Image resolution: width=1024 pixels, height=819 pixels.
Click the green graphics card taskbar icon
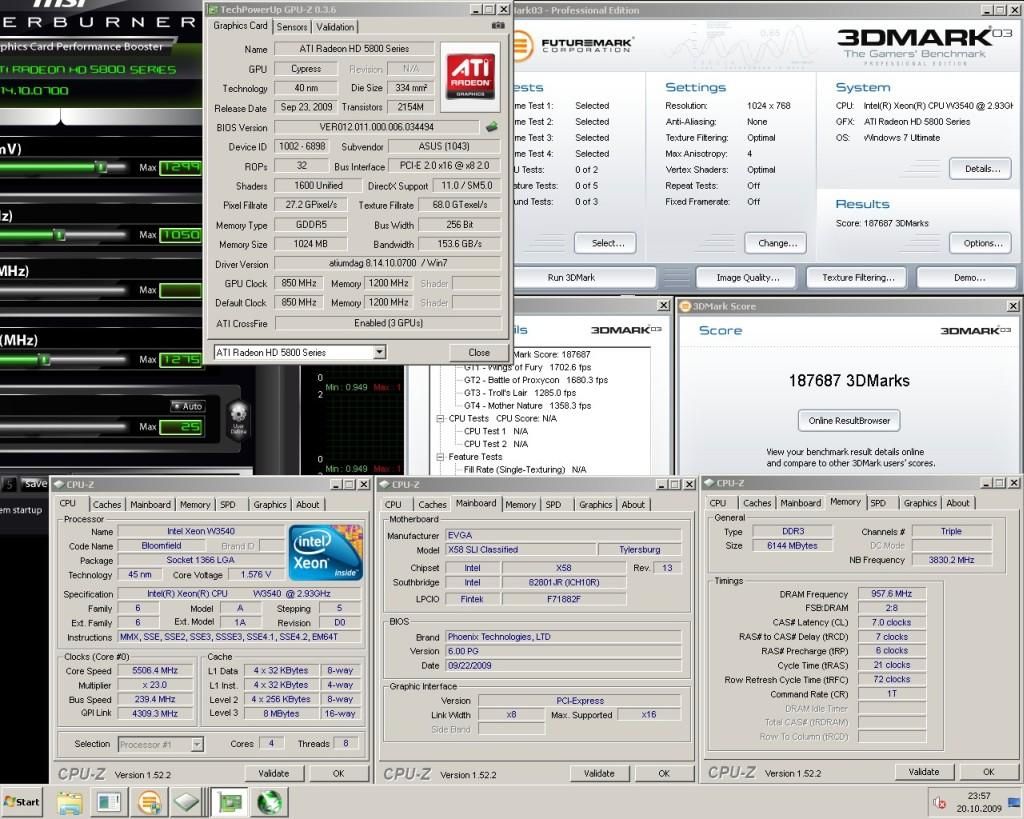coord(229,802)
